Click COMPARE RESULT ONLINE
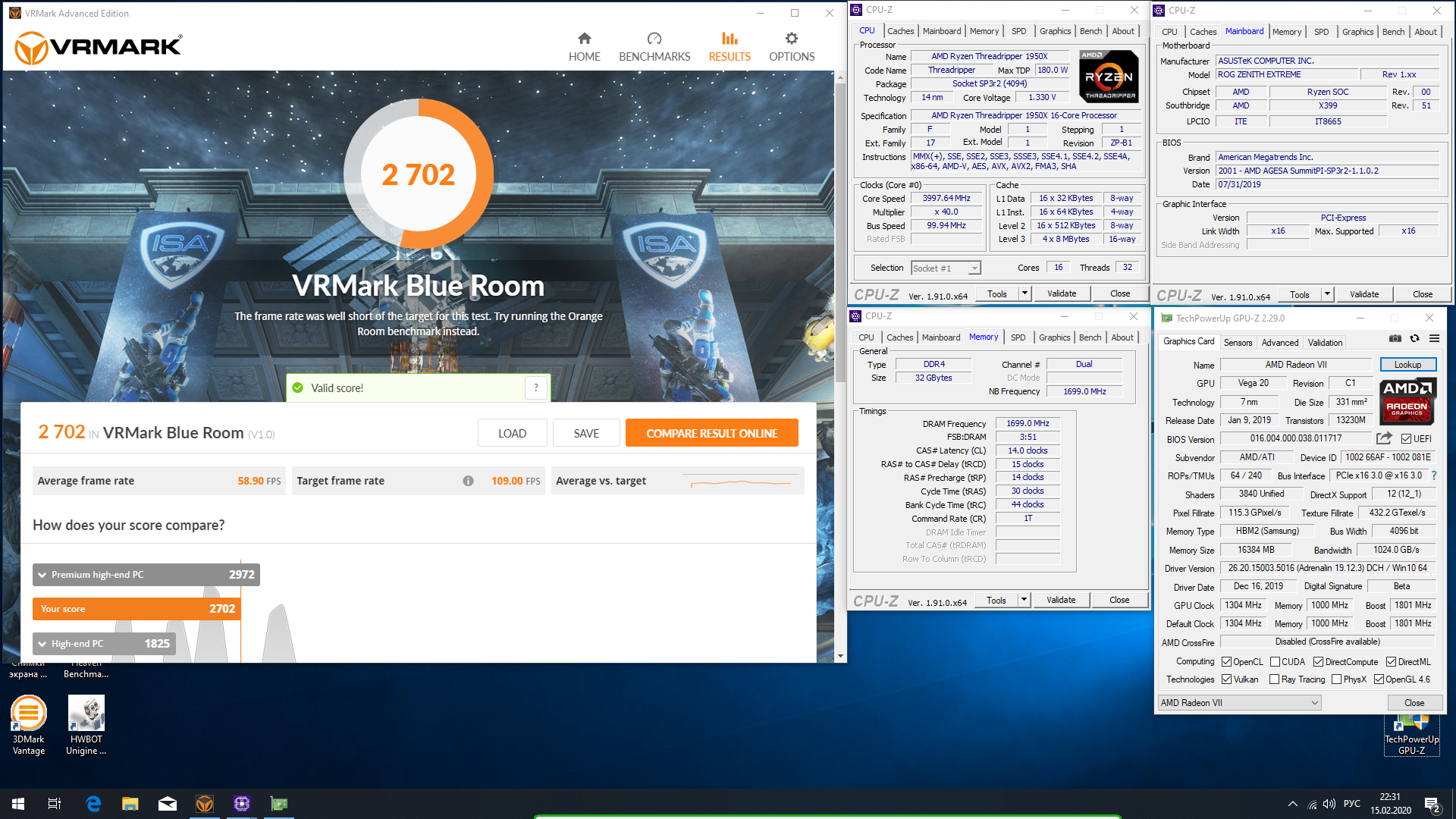 [711, 434]
